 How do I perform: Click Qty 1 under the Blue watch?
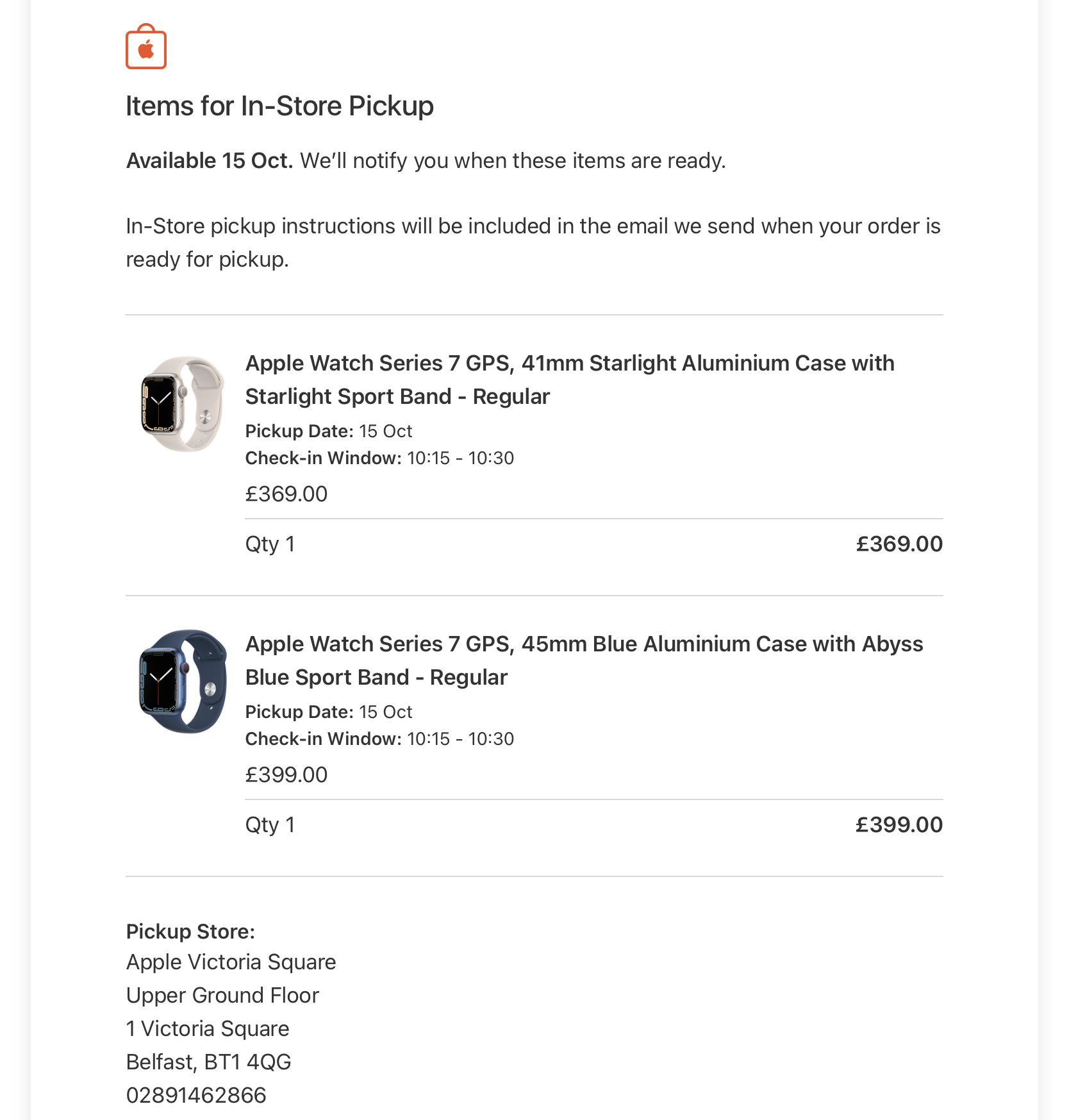[270, 824]
